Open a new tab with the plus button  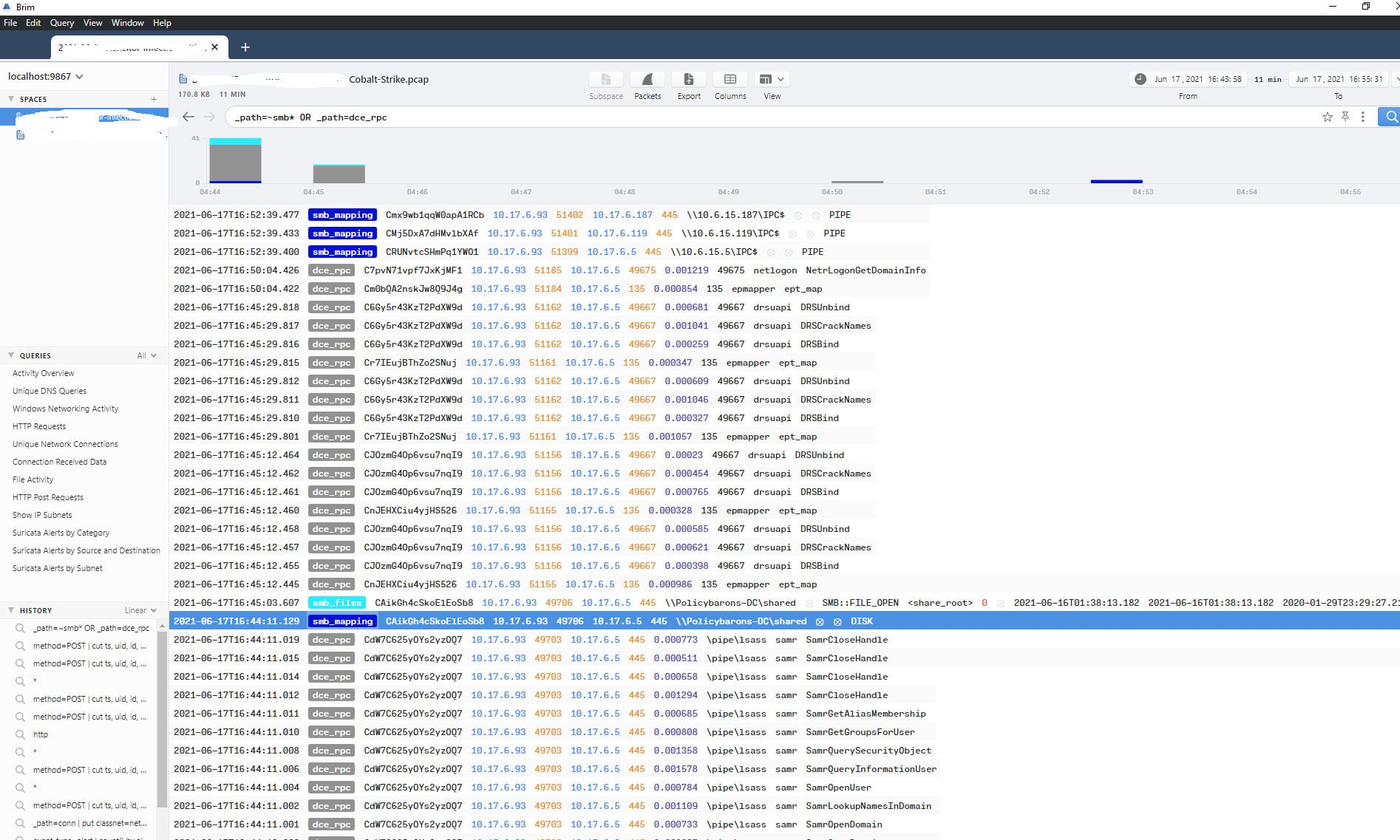[245, 47]
